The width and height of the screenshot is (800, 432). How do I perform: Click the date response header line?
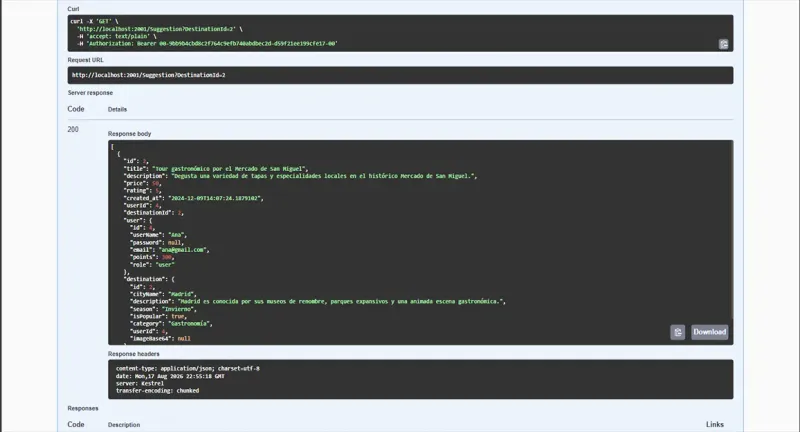170,376
